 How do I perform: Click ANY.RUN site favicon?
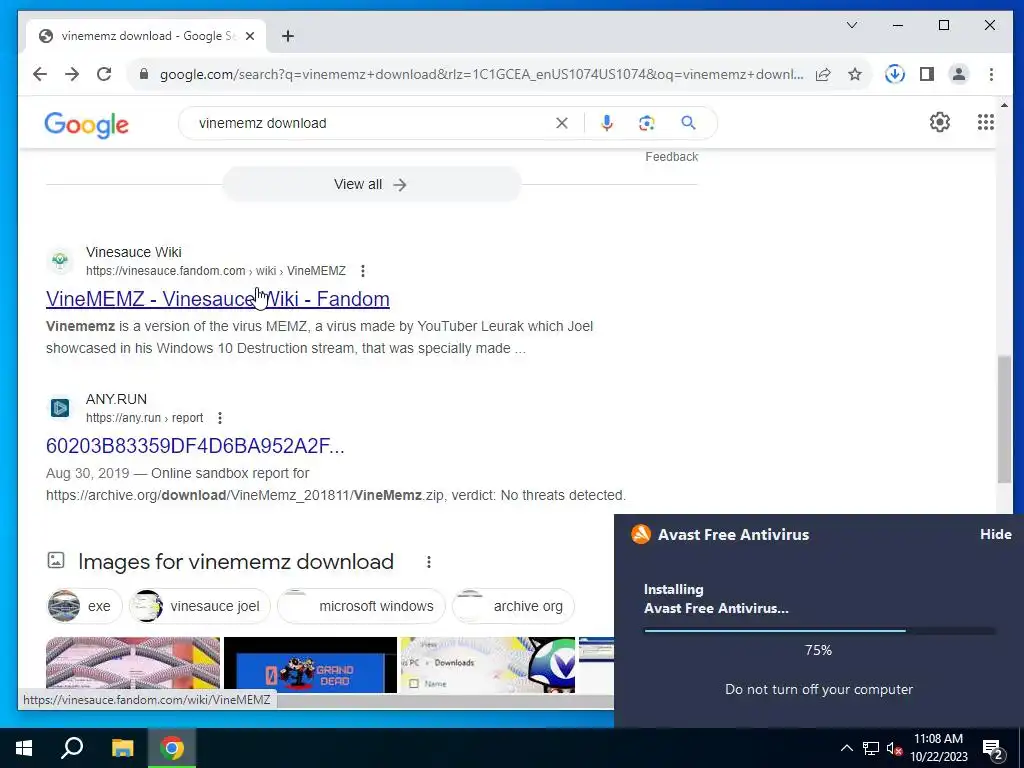click(60, 408)
